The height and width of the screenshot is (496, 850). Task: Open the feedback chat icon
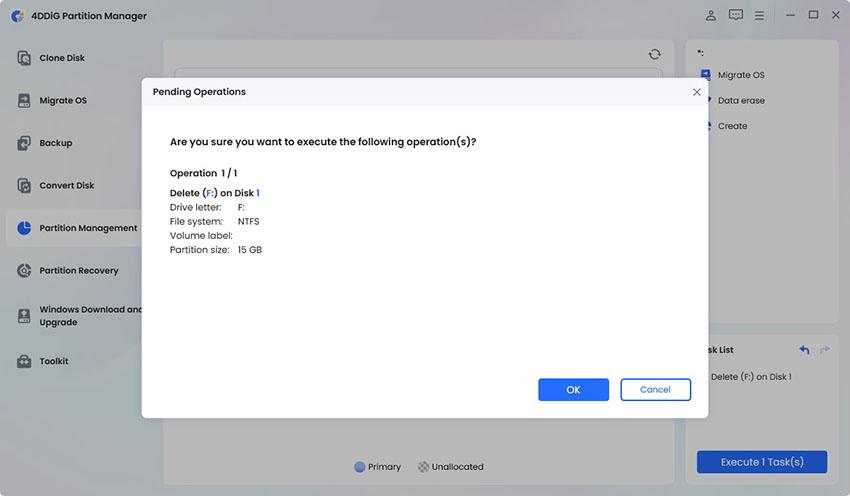tap(736, 16)
